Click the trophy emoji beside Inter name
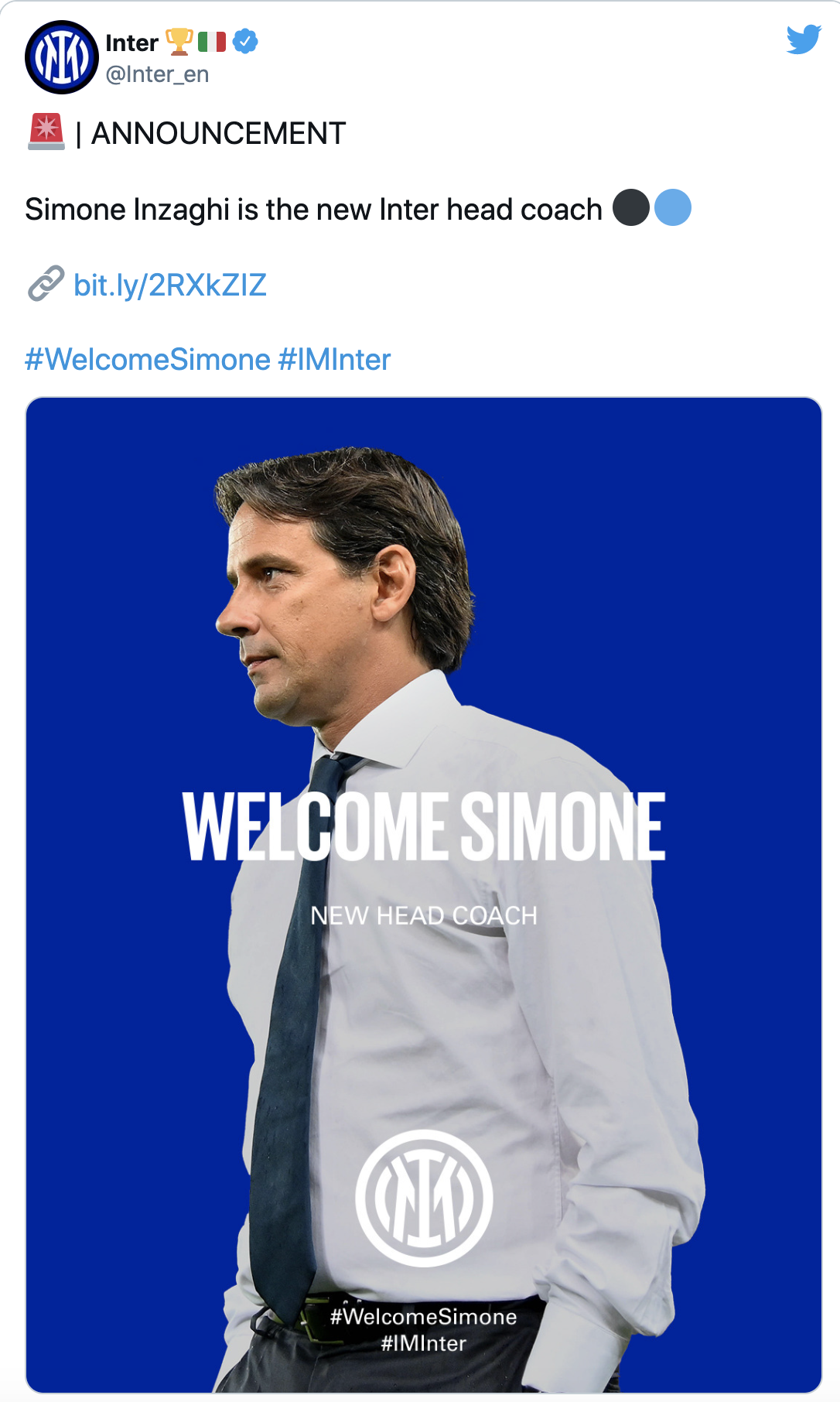The image size is (840, 1402). pos(179,42)
